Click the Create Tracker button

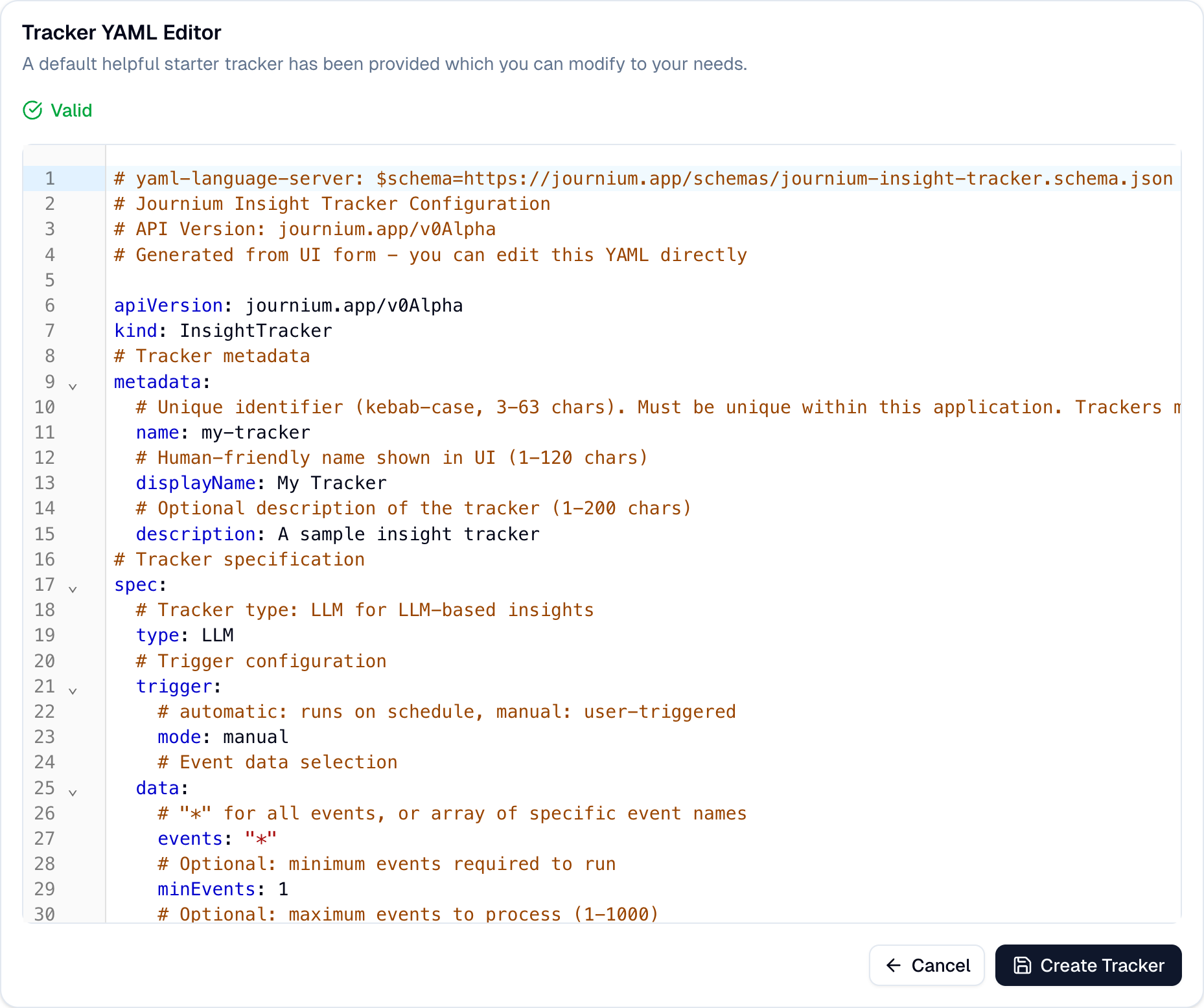pos(1088,965)
